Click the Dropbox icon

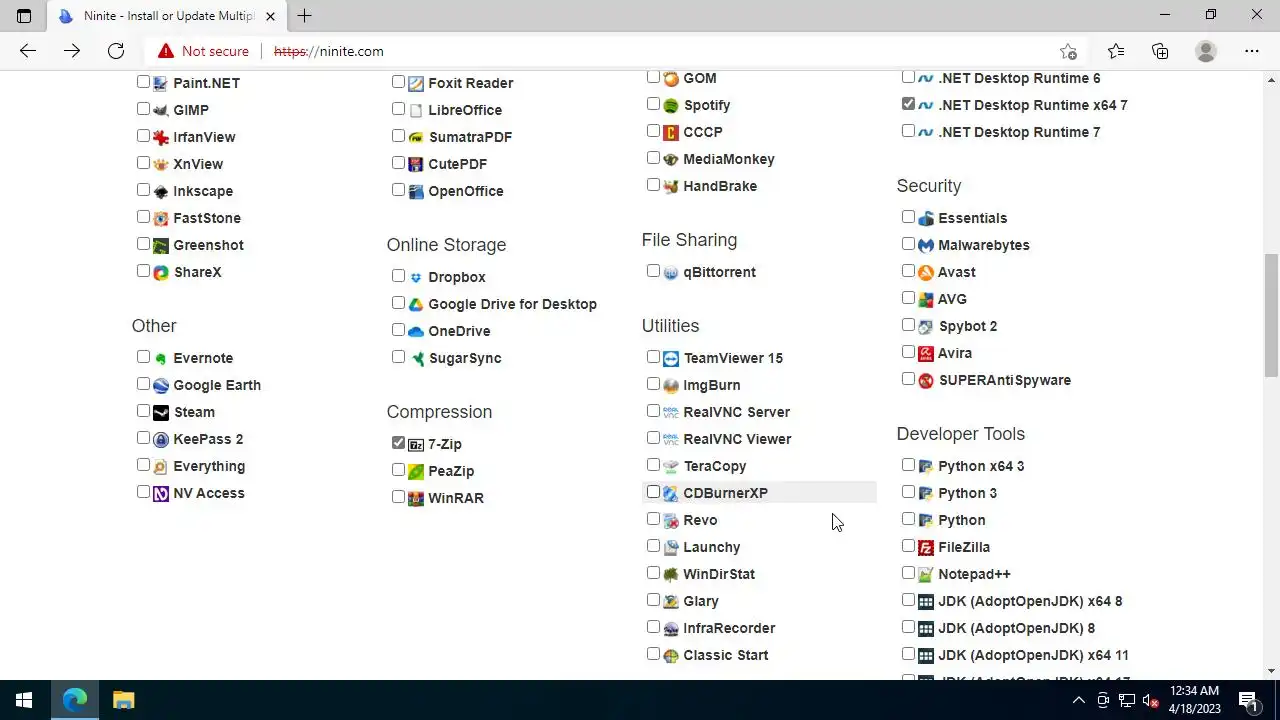point(415,277)
